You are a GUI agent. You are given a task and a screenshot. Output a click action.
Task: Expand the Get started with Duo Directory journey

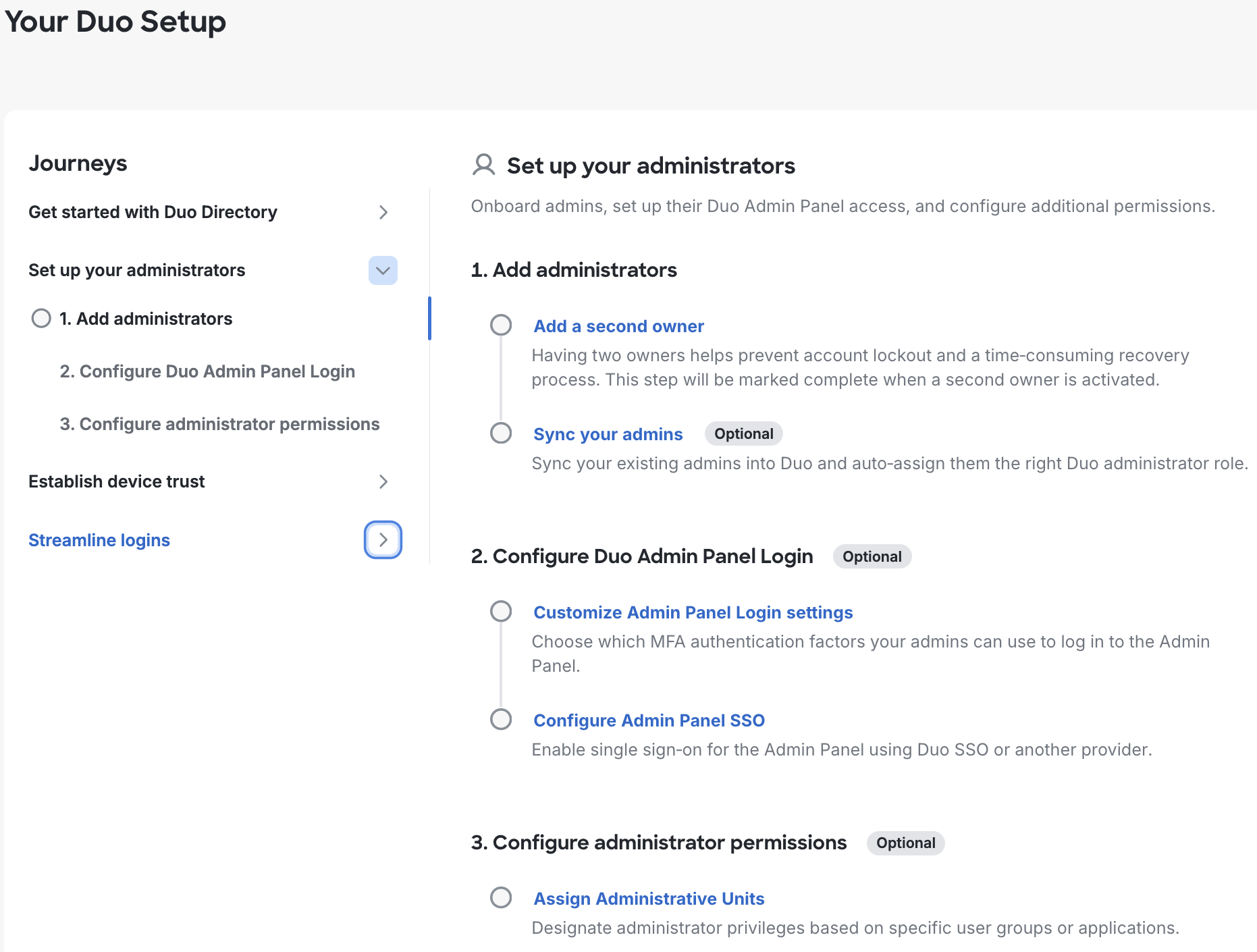coord(383,212)
